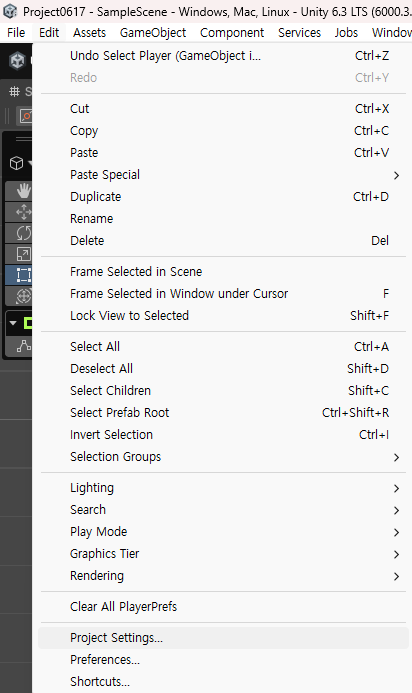The image size is (412, 693).
Task: Select the Rotate tool icon
Action: [x=23, y=233]
